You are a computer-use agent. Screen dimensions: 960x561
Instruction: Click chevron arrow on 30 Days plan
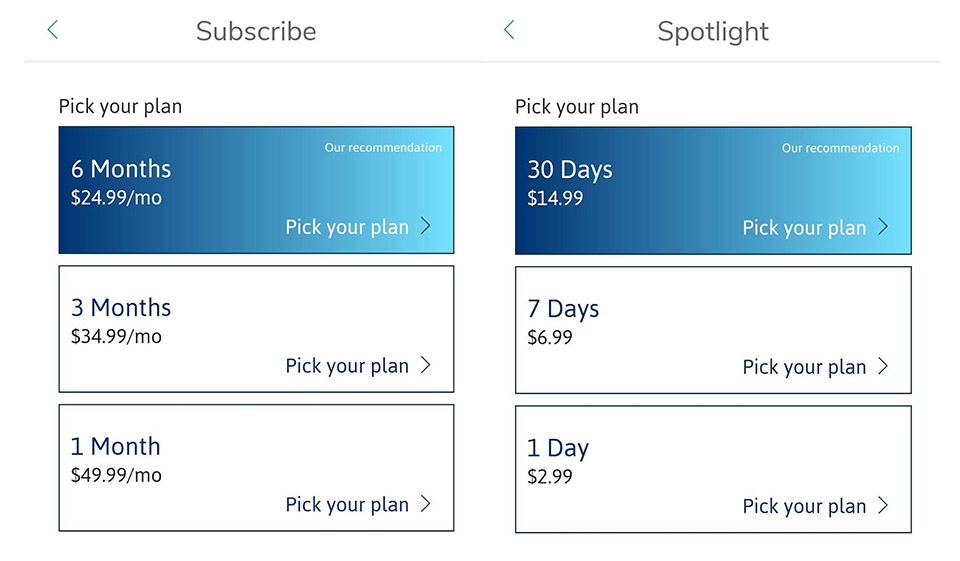tap(883, 227)
